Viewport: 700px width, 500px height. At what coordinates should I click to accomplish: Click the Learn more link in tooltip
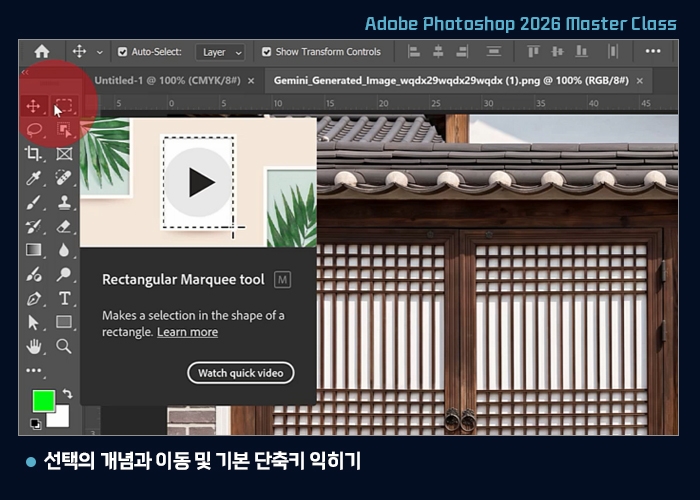pyautogui.click(x=188, y=332)
